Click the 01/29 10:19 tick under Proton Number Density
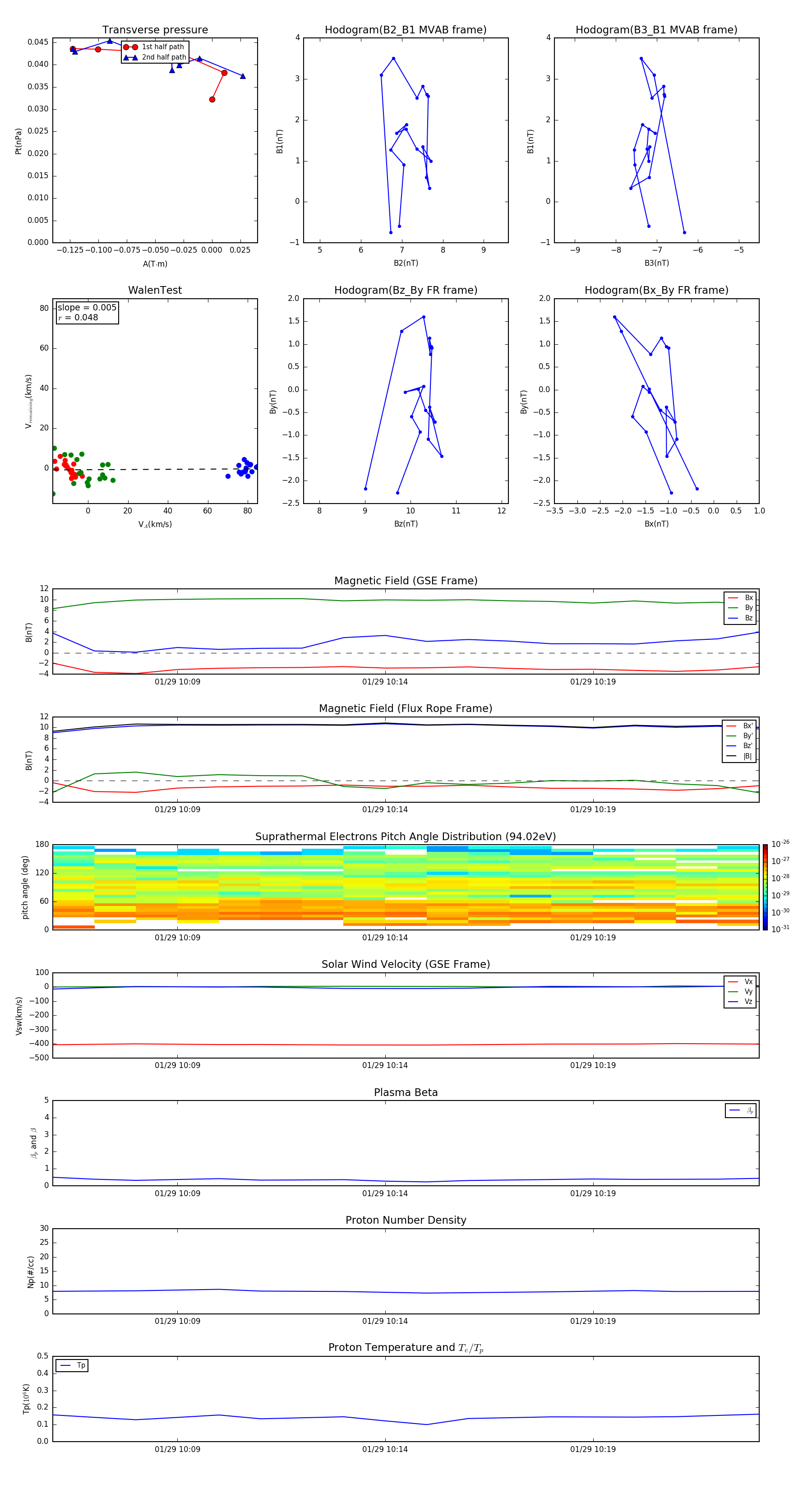812x1489 pixels. point(593,1321)
